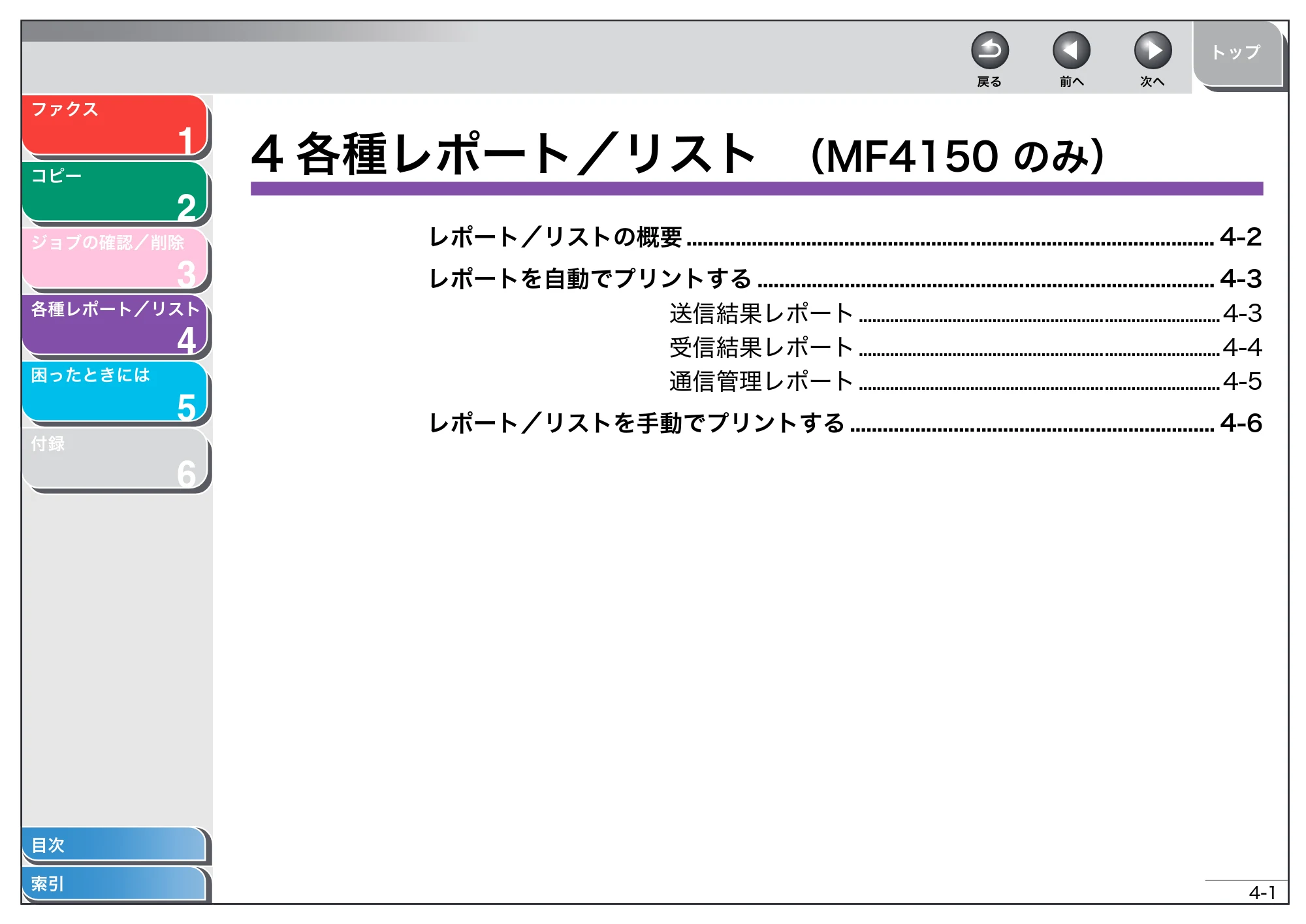Open chapter 5 困ったときには tab
Image resolution: width=1306 pixels, height=924 pixels.
point(115,391)
